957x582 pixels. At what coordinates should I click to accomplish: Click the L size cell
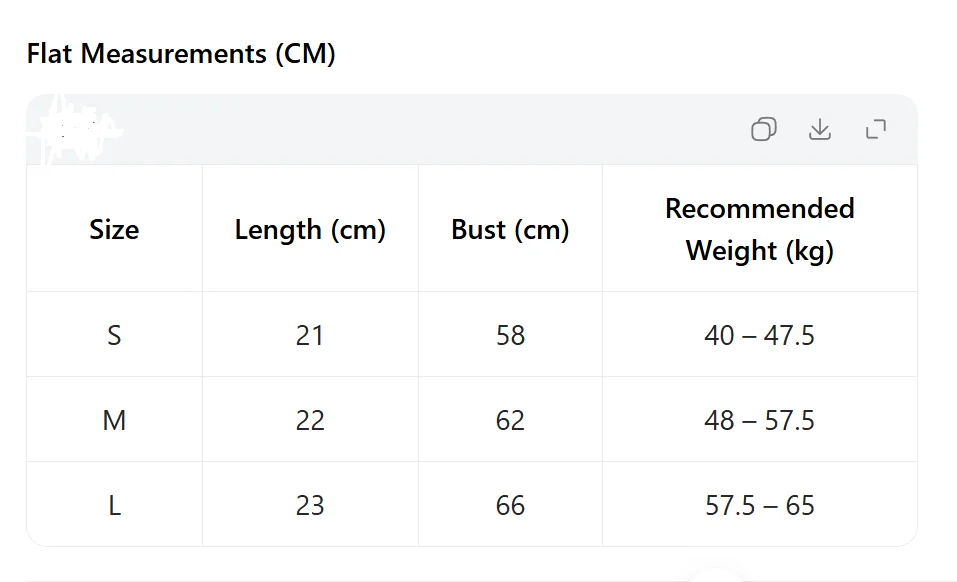(x=114, y=505)
